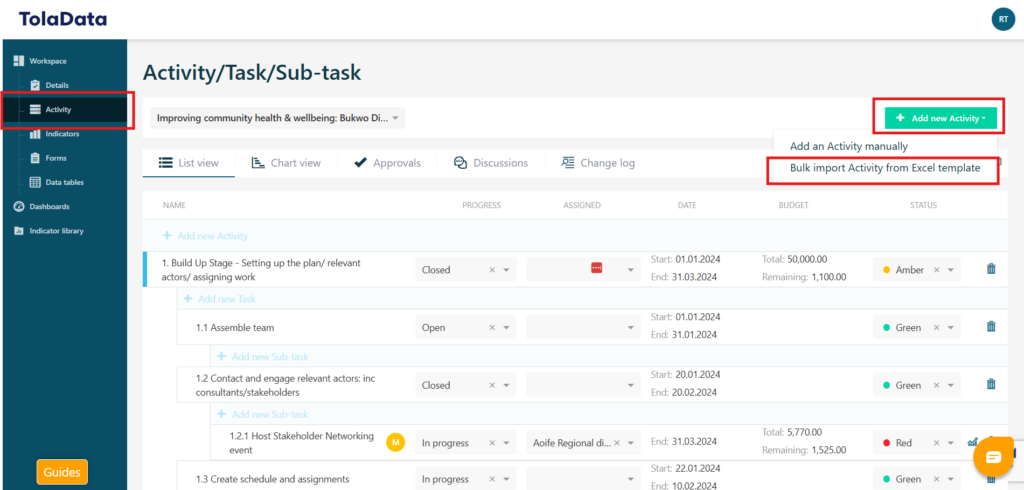Open progress dropdown for Assemble team
This screenshot has height=490, width=1024.
coord(507,328)
